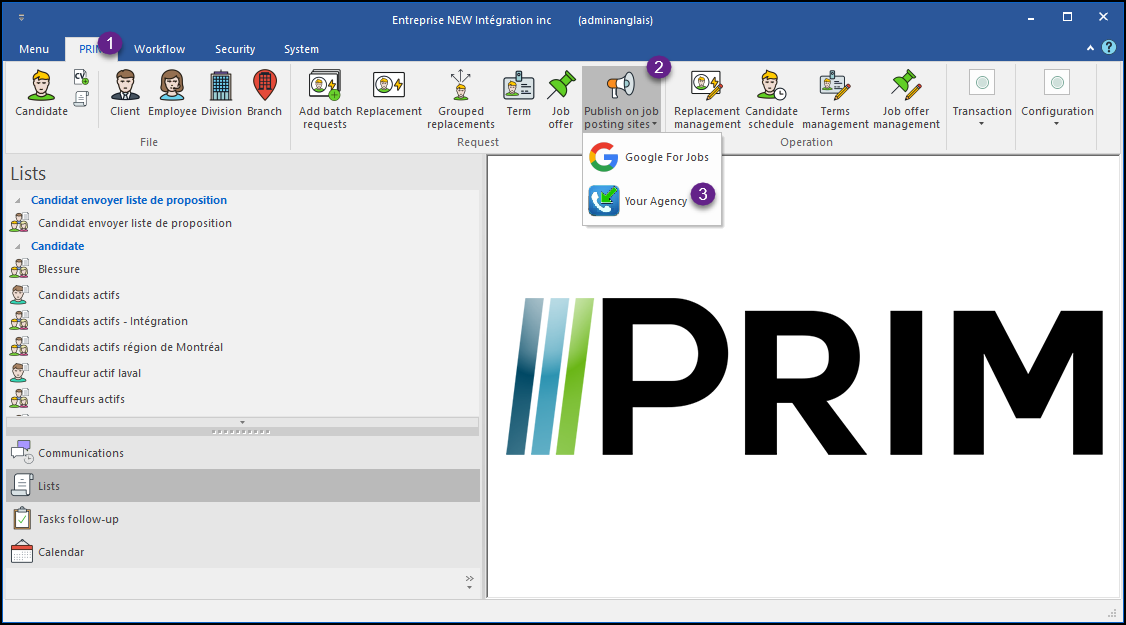Switch to the Workflow tab
The height and width of the screenshot is (625, 1126).
pyautogui.click(x=159, y=49)
